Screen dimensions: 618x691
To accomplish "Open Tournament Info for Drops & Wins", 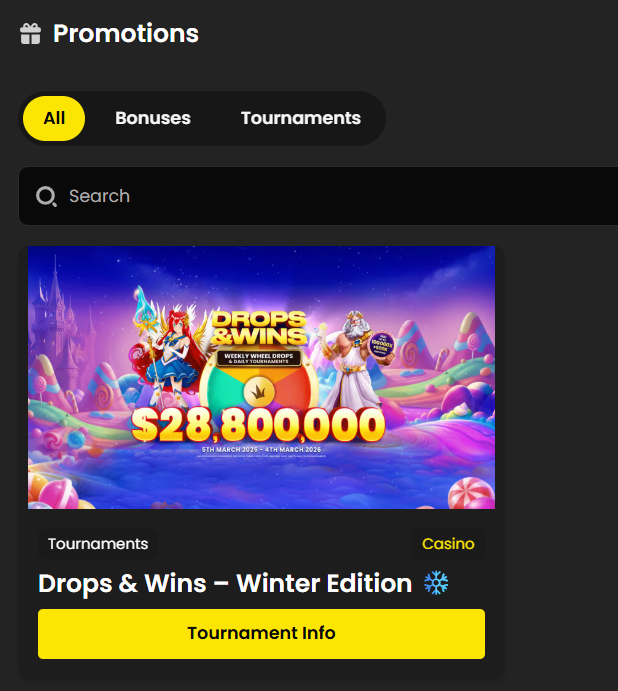I will point(261,634).
